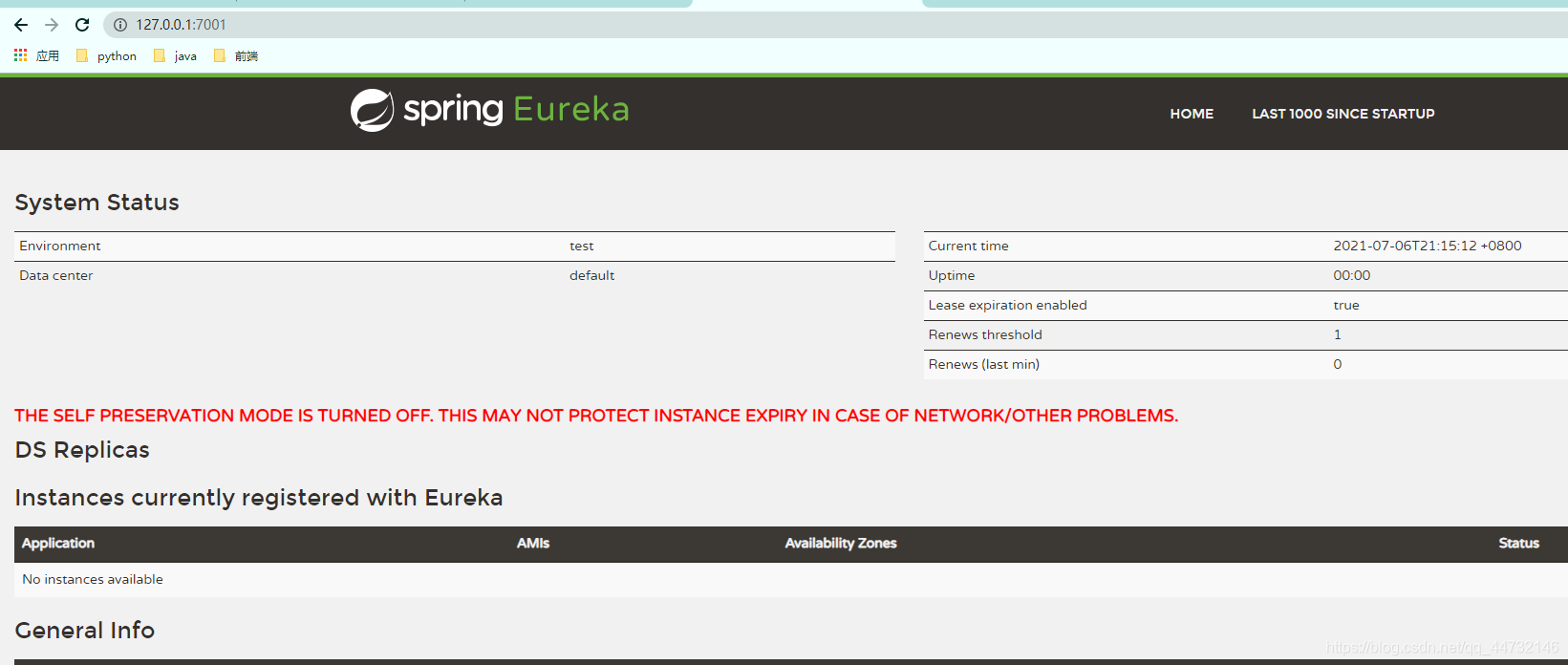Click the Application column header
The height and width of the screenshot is (665, 1568).
[58, 543]
